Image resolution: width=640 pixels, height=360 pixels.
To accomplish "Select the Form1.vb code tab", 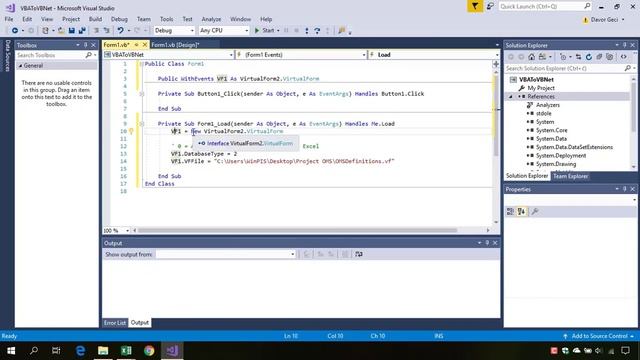I will tap(116, 45).
